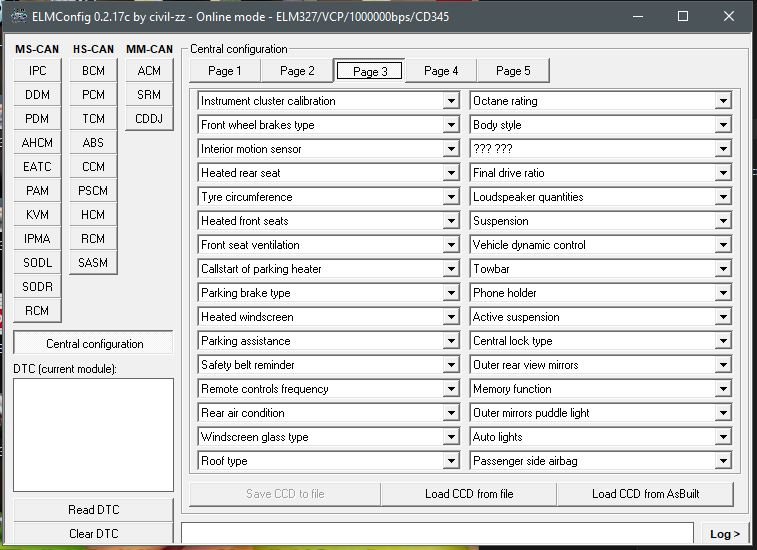Expand the Roof type dropdown
This screenshot has width=757, height=550.
[451, 461]
